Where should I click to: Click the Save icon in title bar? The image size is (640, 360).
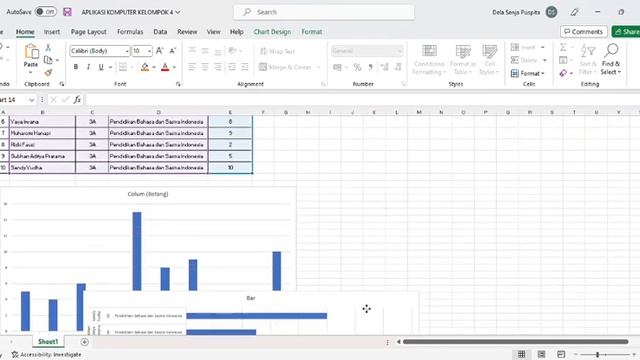coord(67,12)
